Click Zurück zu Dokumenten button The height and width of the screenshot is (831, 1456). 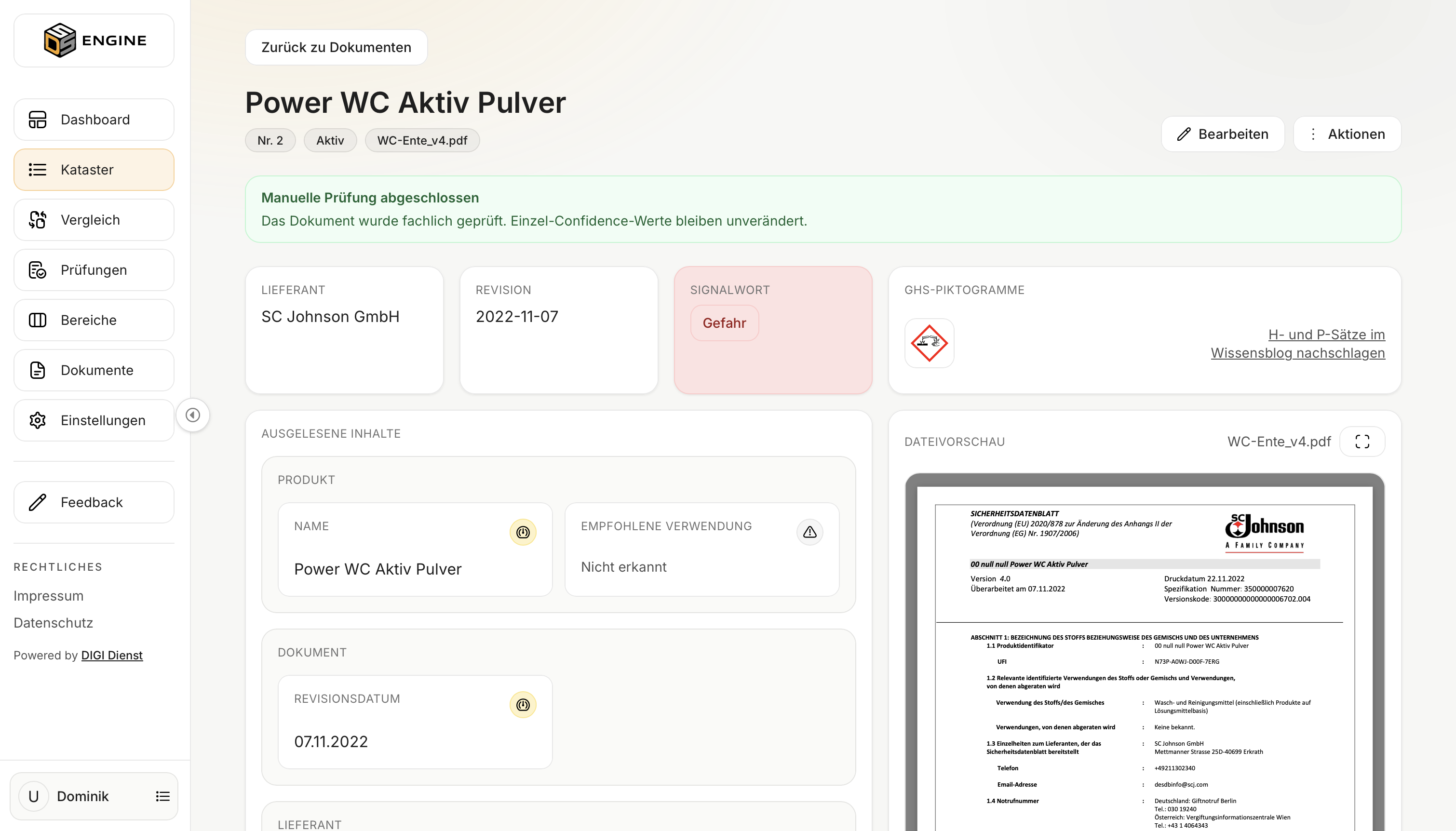pyautogui.click(x=336, y=47)
